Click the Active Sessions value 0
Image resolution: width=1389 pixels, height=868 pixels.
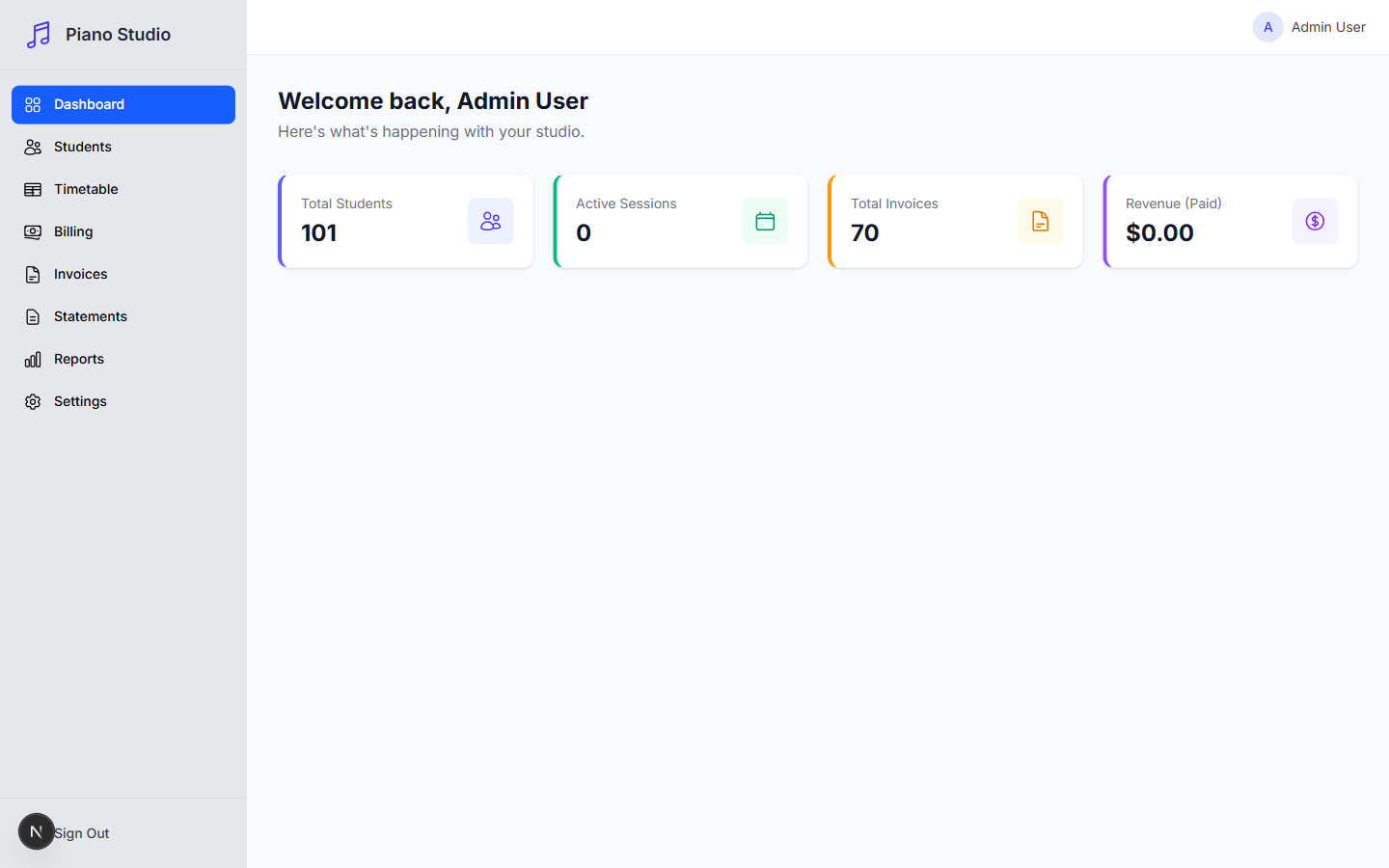click(x=584, y=232)
